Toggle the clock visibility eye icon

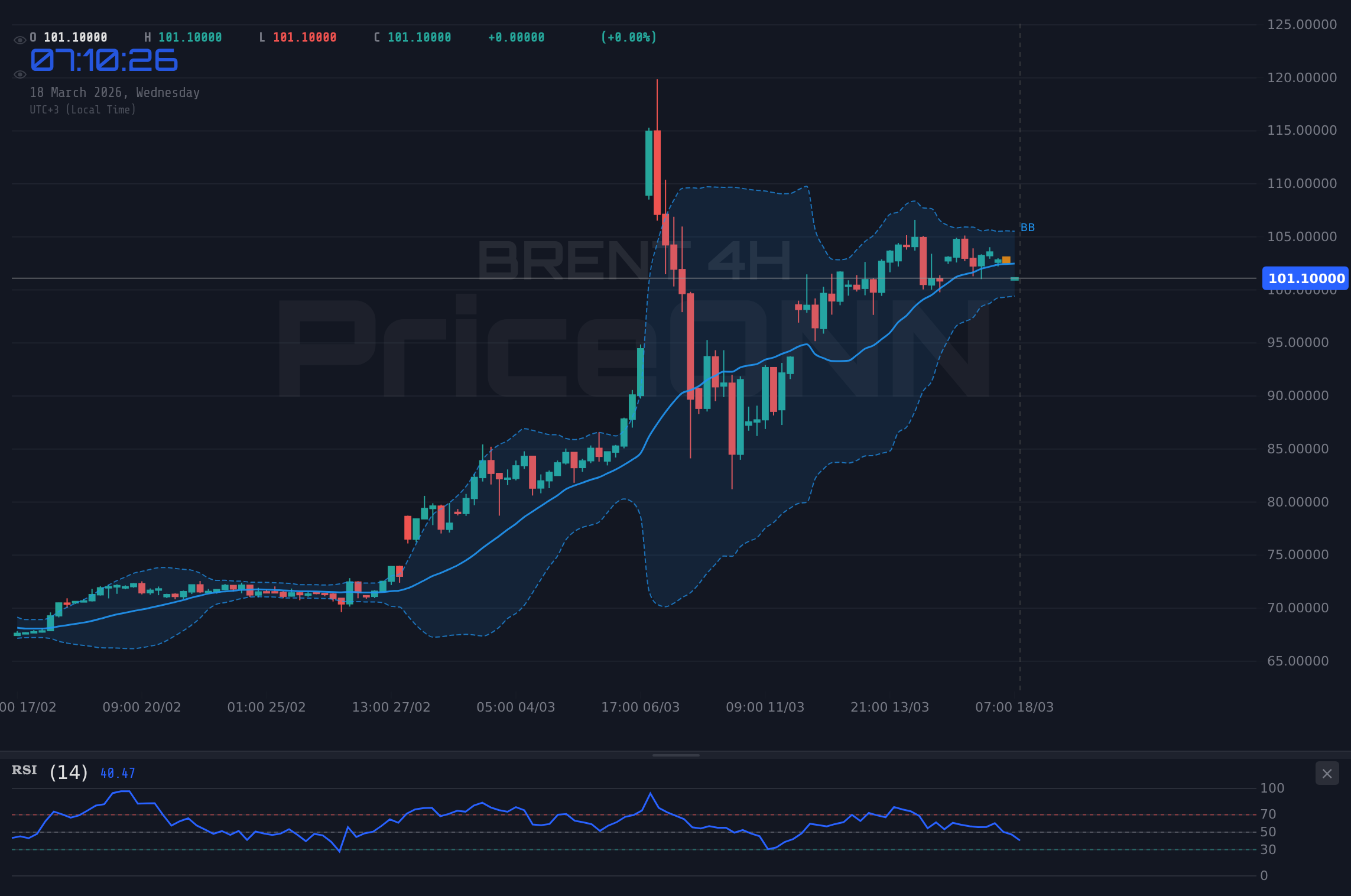(20, 74)
